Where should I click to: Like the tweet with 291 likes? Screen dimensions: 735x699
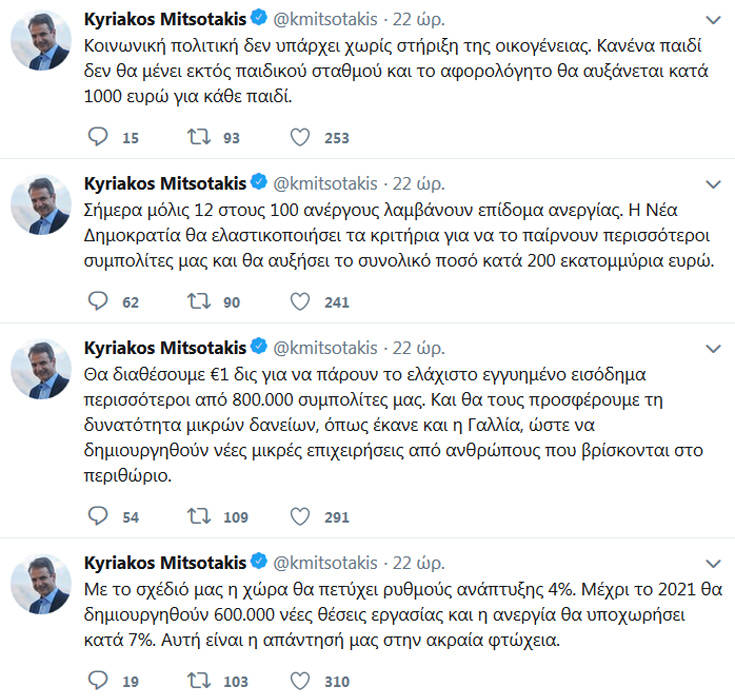(x=299, y=516)
